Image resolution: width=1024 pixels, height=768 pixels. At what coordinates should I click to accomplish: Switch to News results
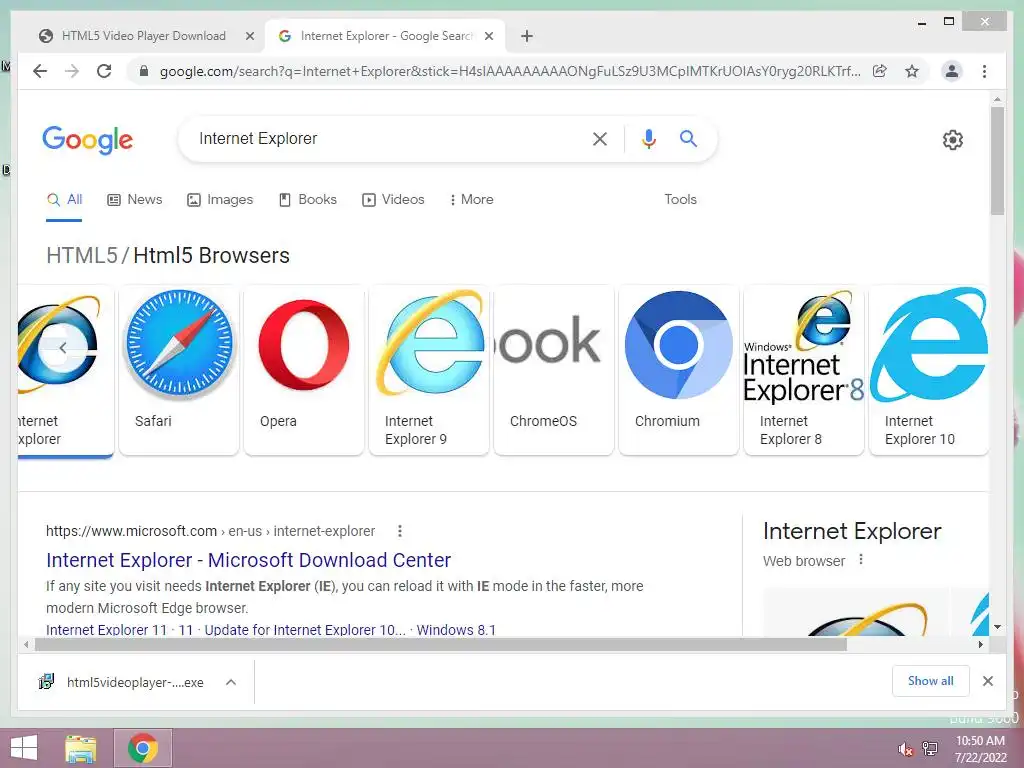(135, 200)
